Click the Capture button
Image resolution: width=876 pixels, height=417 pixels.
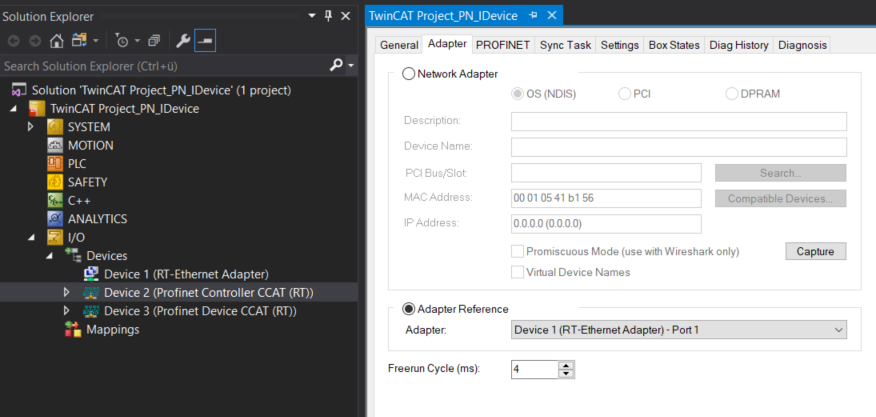pos(816,252)
